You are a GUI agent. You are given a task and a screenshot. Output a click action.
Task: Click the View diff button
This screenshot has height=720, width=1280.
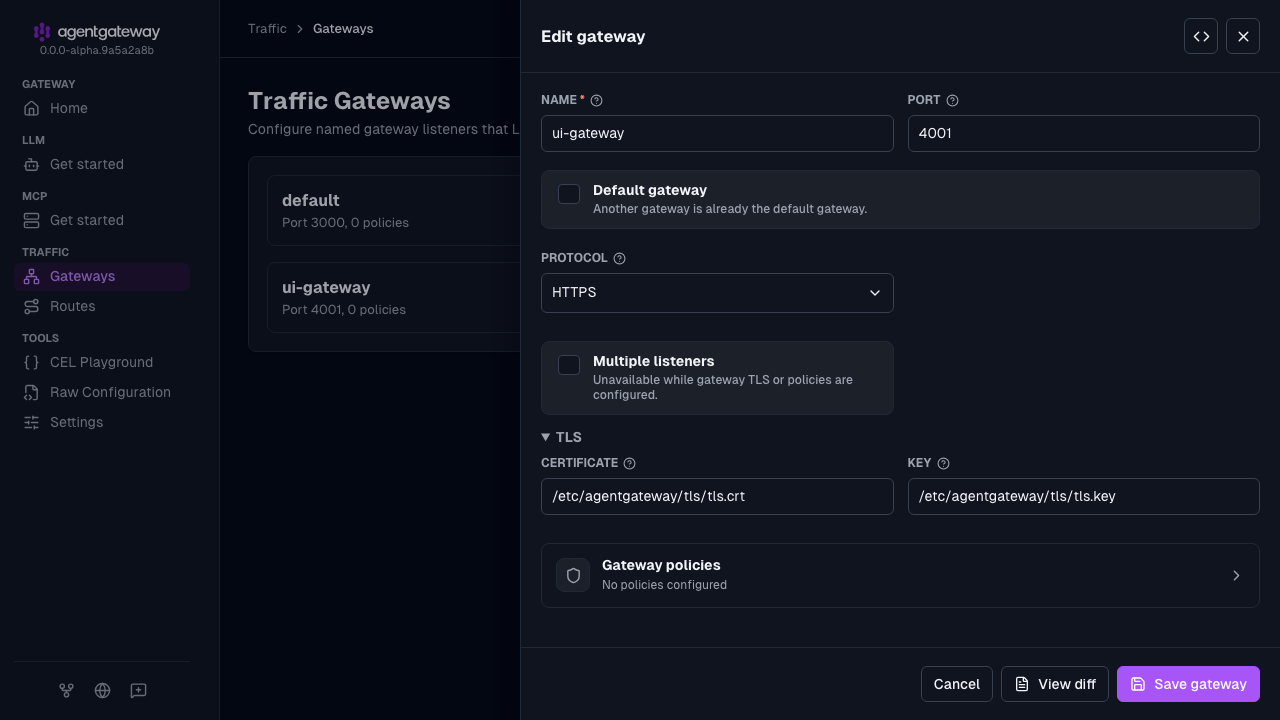pos(1055,684)
